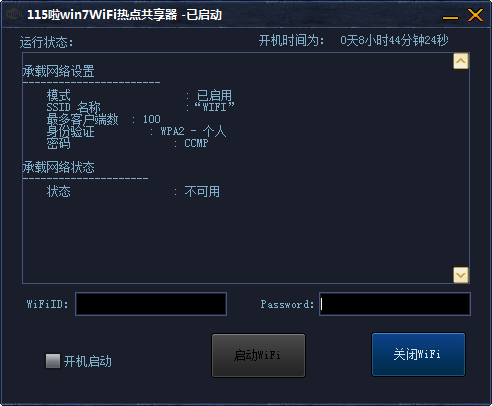Select the 身份验证 WPA2 line
Viewport: 492px width, 406px height.
tap(136, 131)
